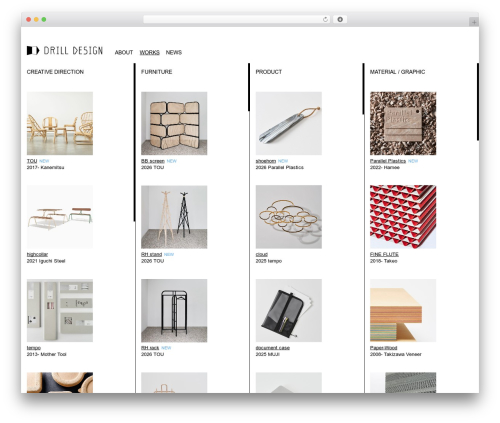Viewport: 500px width, 423px height.
Task: Follow the FINE FLUTE link
Action: point(384,254)
